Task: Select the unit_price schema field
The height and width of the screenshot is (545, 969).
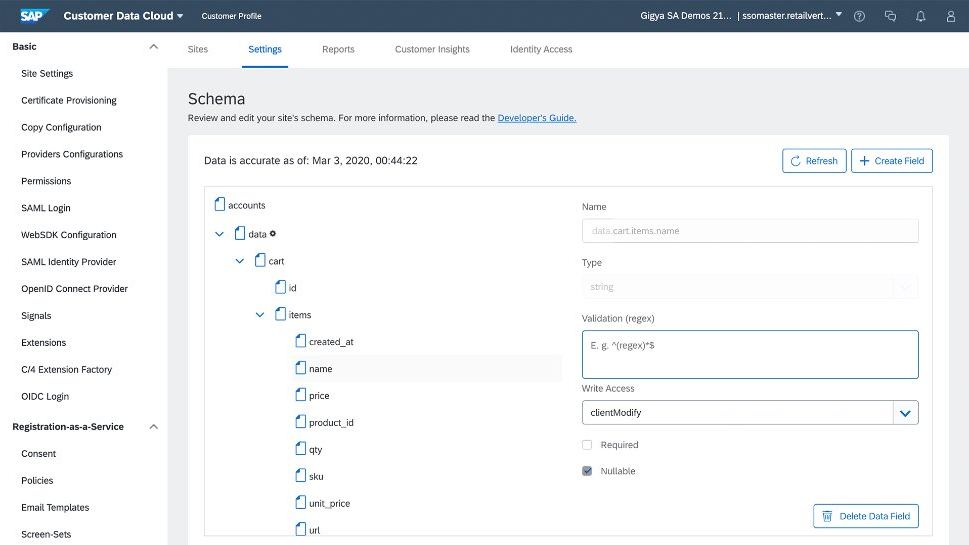Action: click(x=329, y=503)
